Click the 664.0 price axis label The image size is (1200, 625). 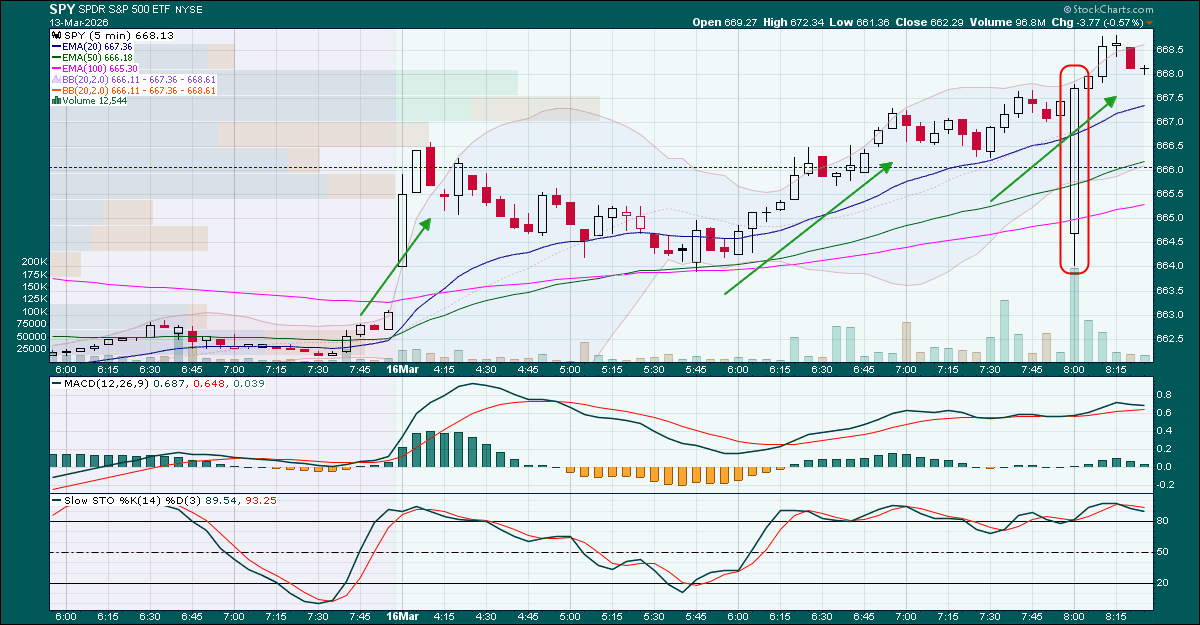point(1171,266)
